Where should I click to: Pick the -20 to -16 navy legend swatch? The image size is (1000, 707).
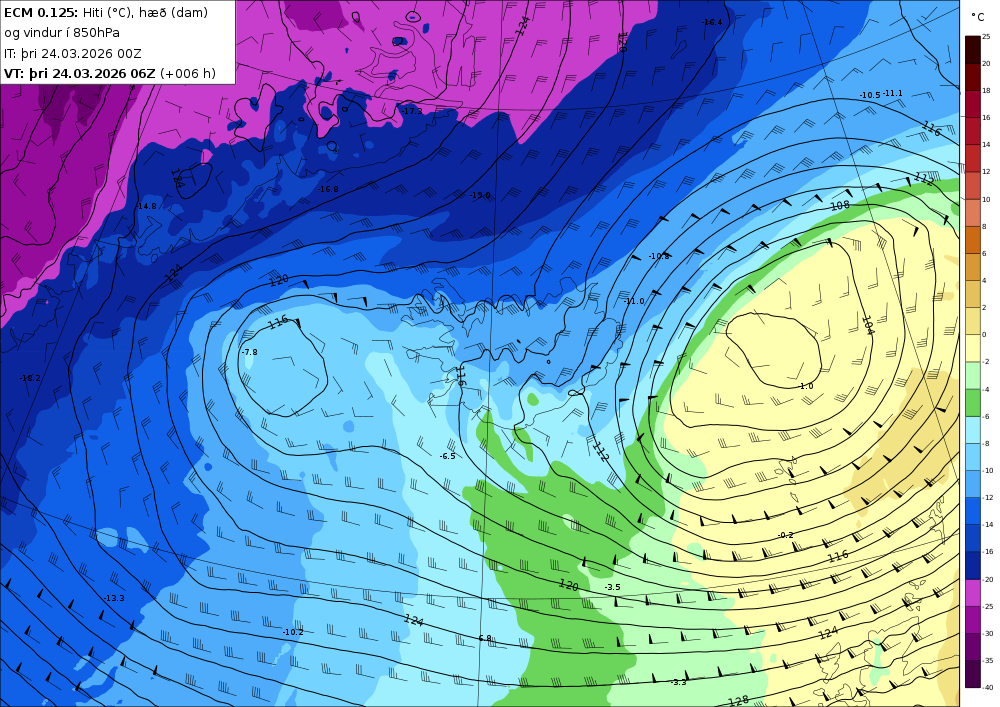click(973, 565)
